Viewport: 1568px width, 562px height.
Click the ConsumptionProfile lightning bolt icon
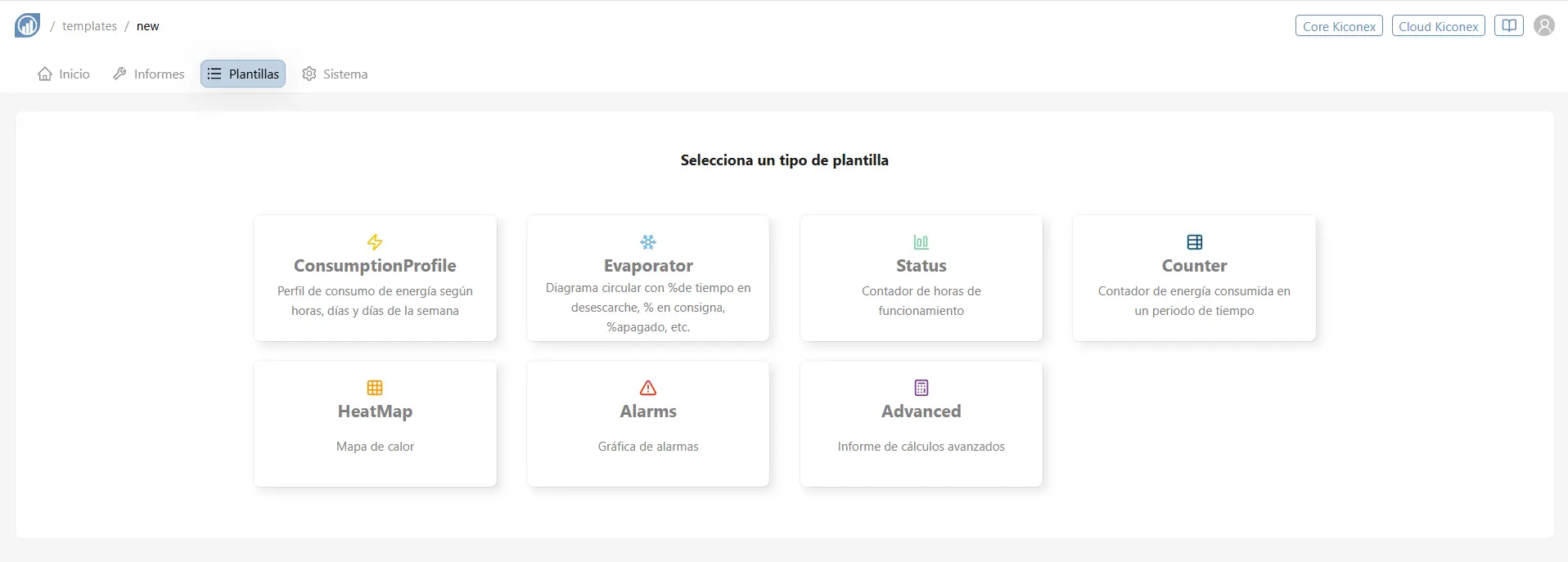tap(375, 242)
